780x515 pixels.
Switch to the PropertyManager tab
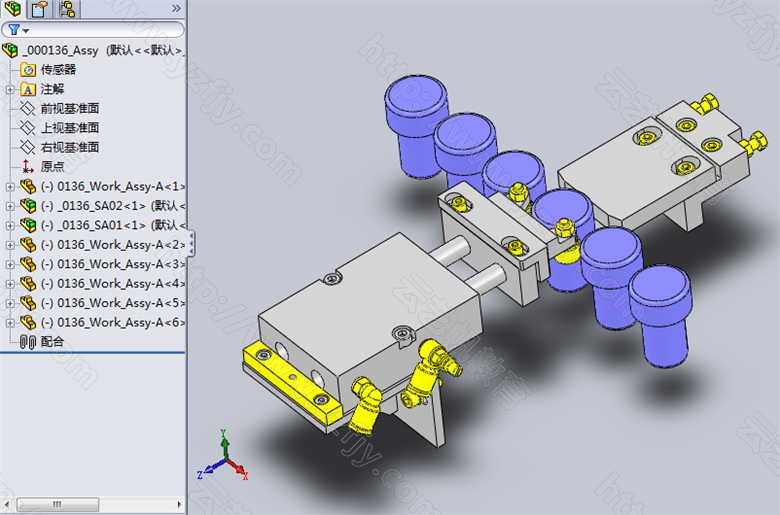pyautogui.click(x=39, y=9)
